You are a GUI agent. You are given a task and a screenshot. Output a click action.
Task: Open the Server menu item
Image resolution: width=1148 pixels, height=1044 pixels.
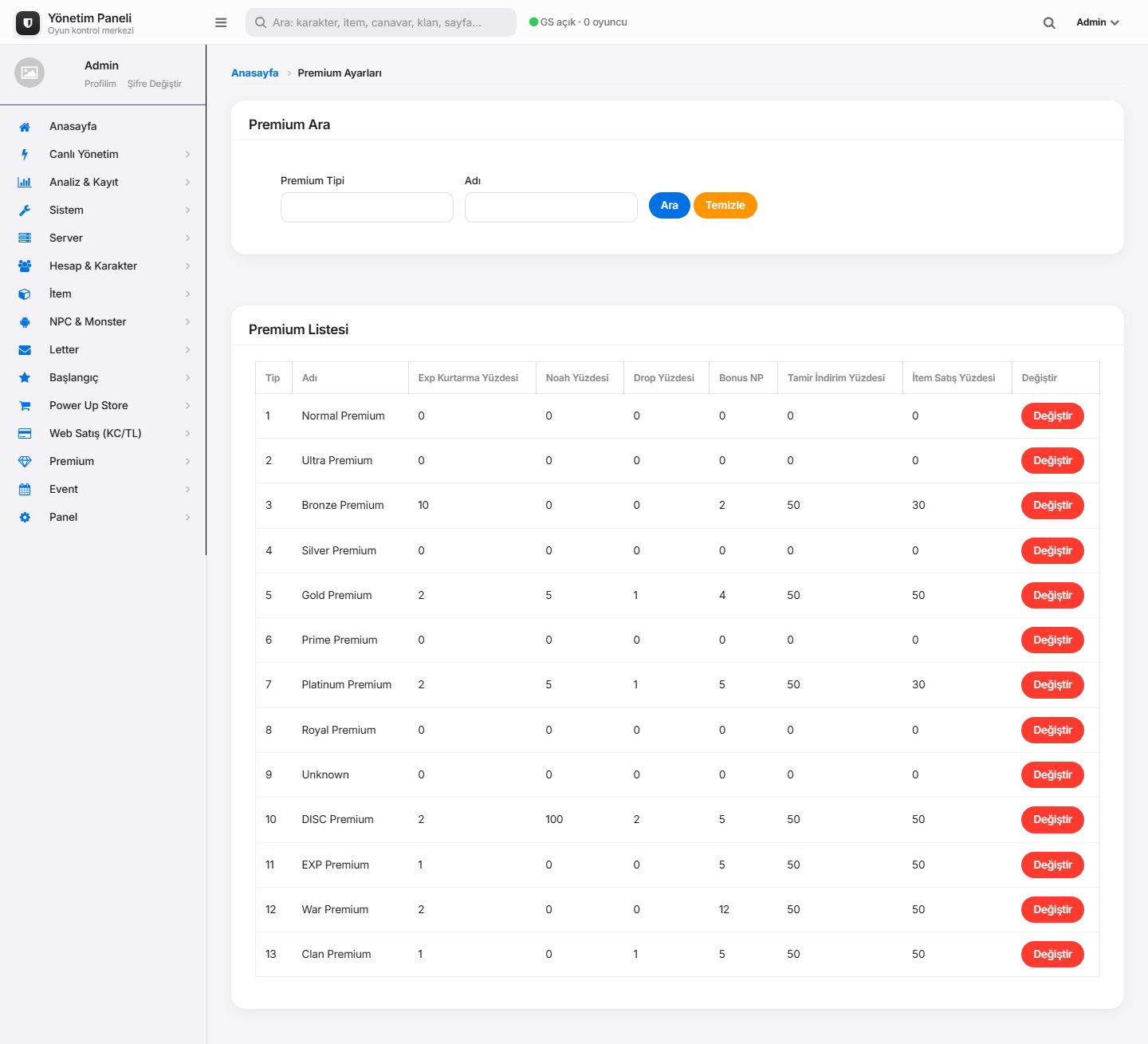pos(103,238)
